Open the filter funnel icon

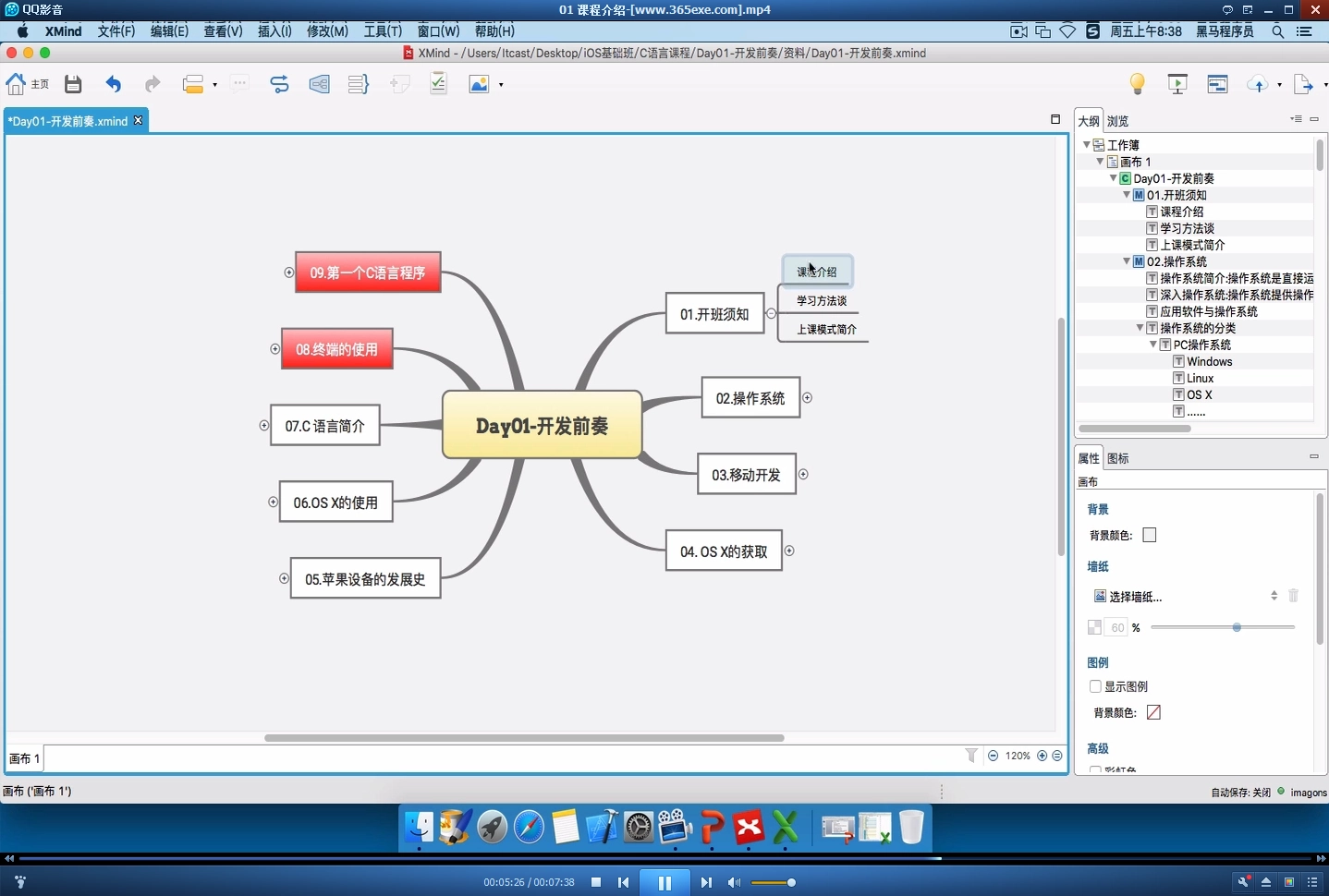971,756
